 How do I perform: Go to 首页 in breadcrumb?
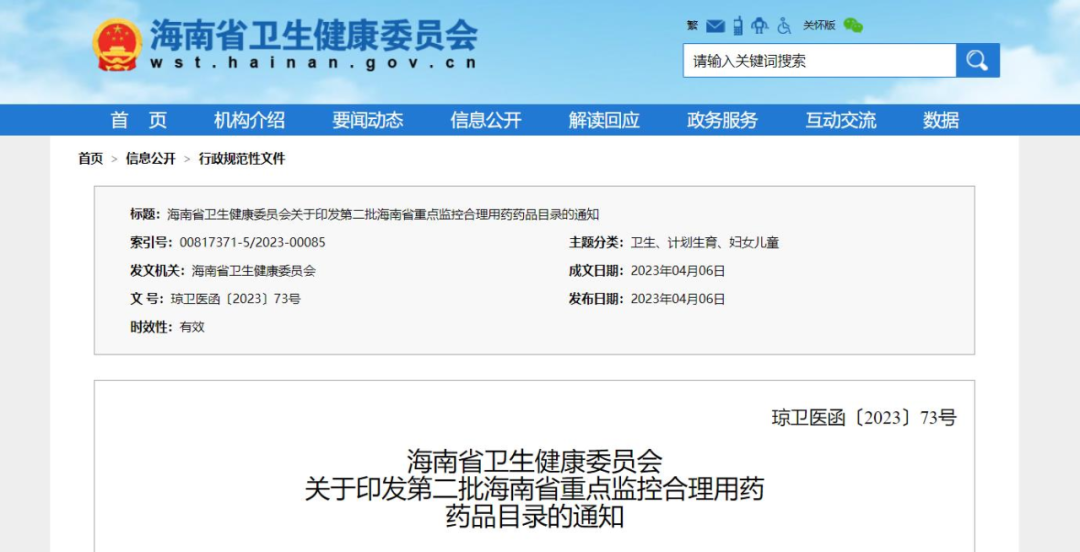90,159
